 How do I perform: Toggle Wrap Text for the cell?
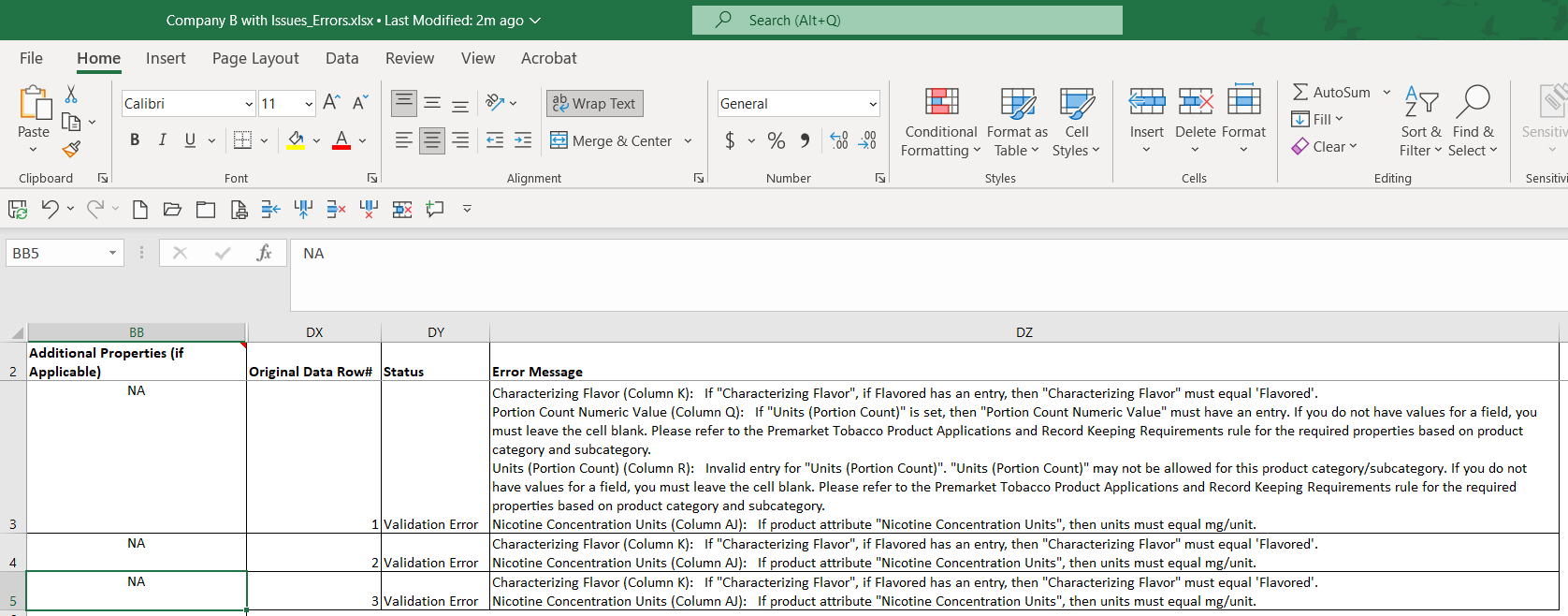[x=594, y=103]
